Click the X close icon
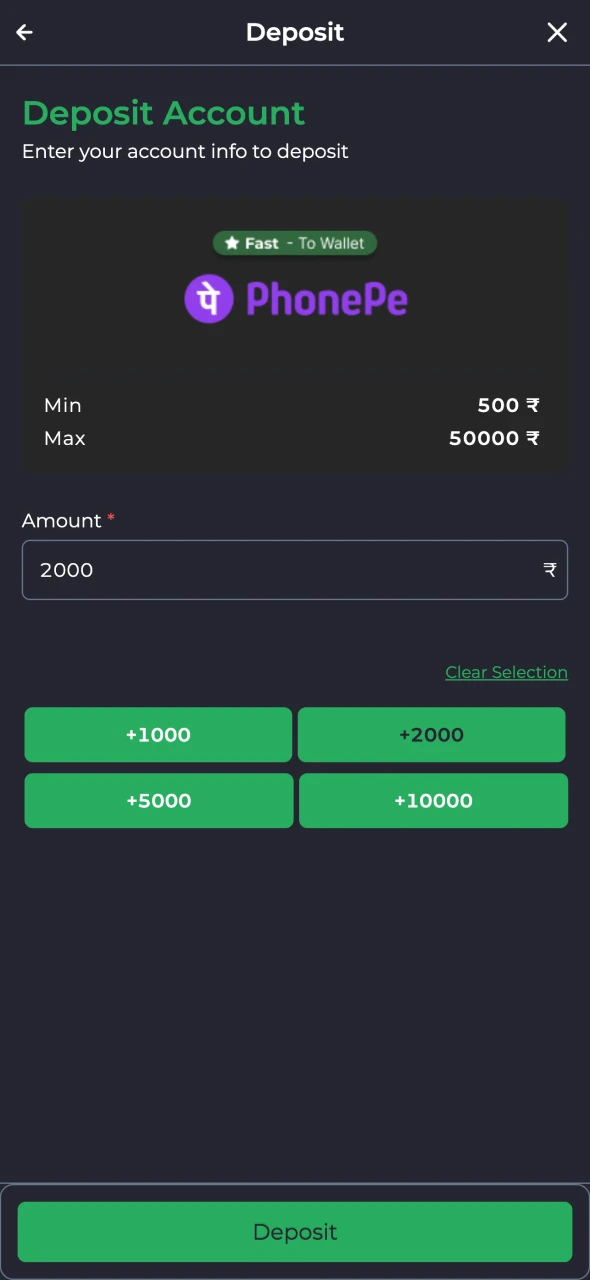The image size is (590, 1280). (557, 32)
